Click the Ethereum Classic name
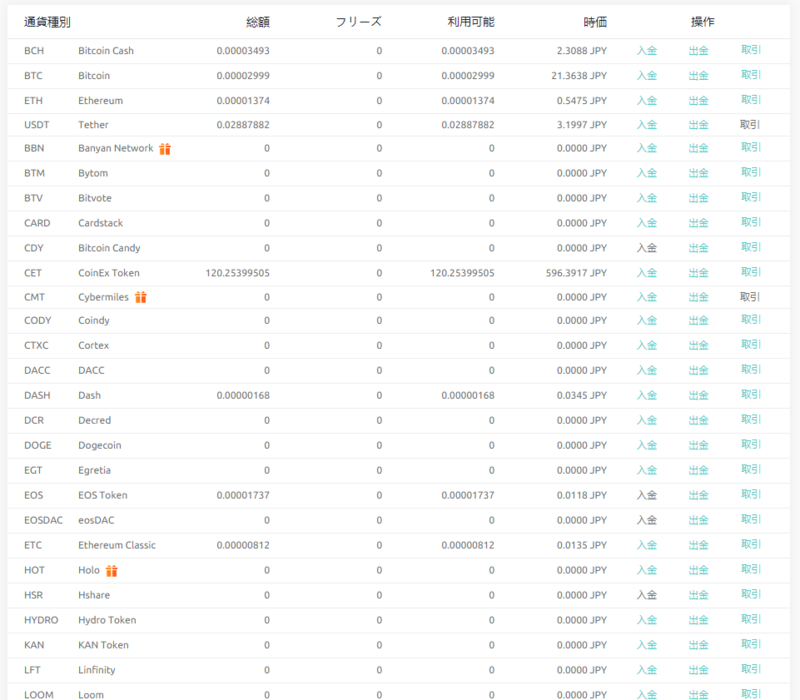This screenshot has height=700, width=800. [117, 545]
